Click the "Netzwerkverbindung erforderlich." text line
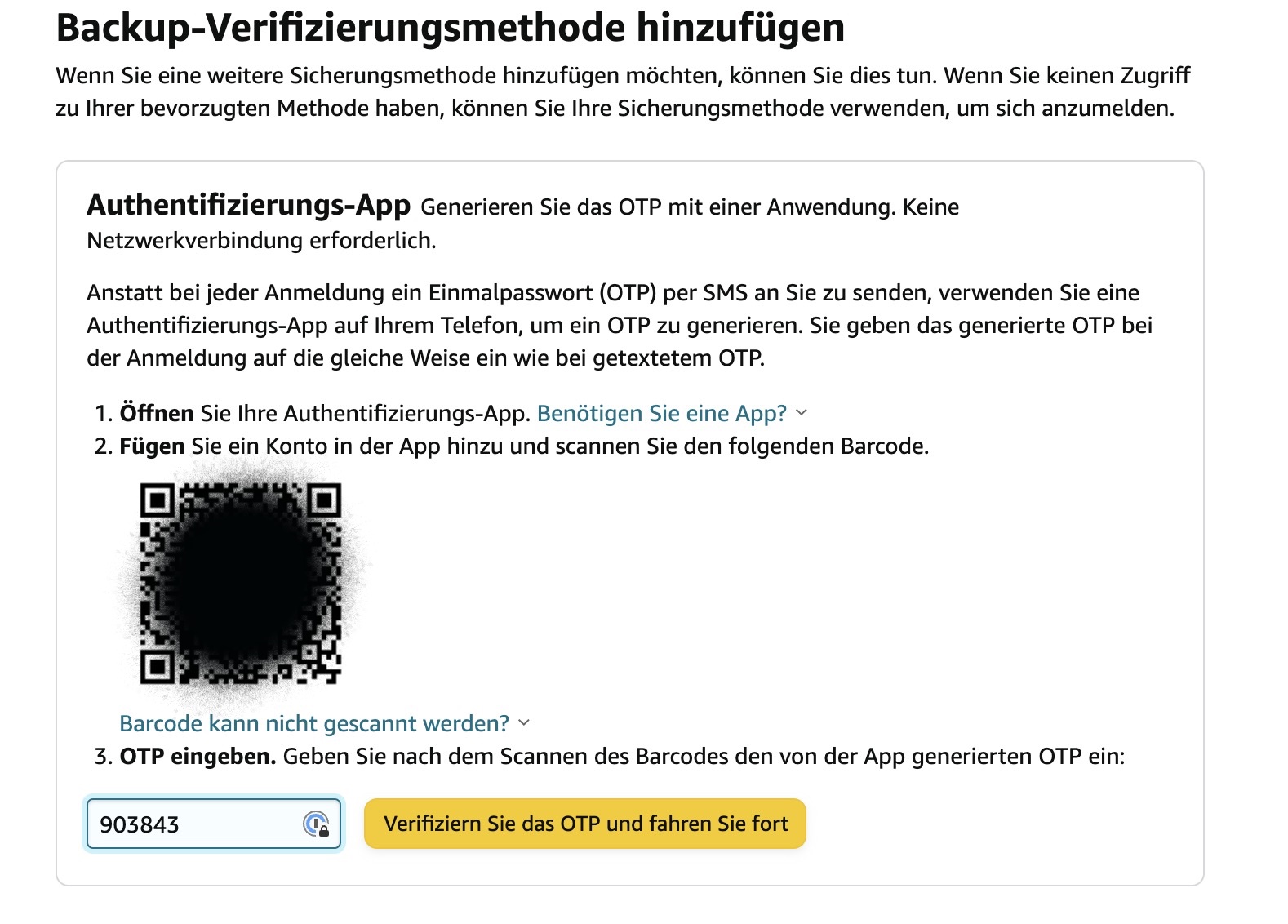 click(x=261, y=241)
